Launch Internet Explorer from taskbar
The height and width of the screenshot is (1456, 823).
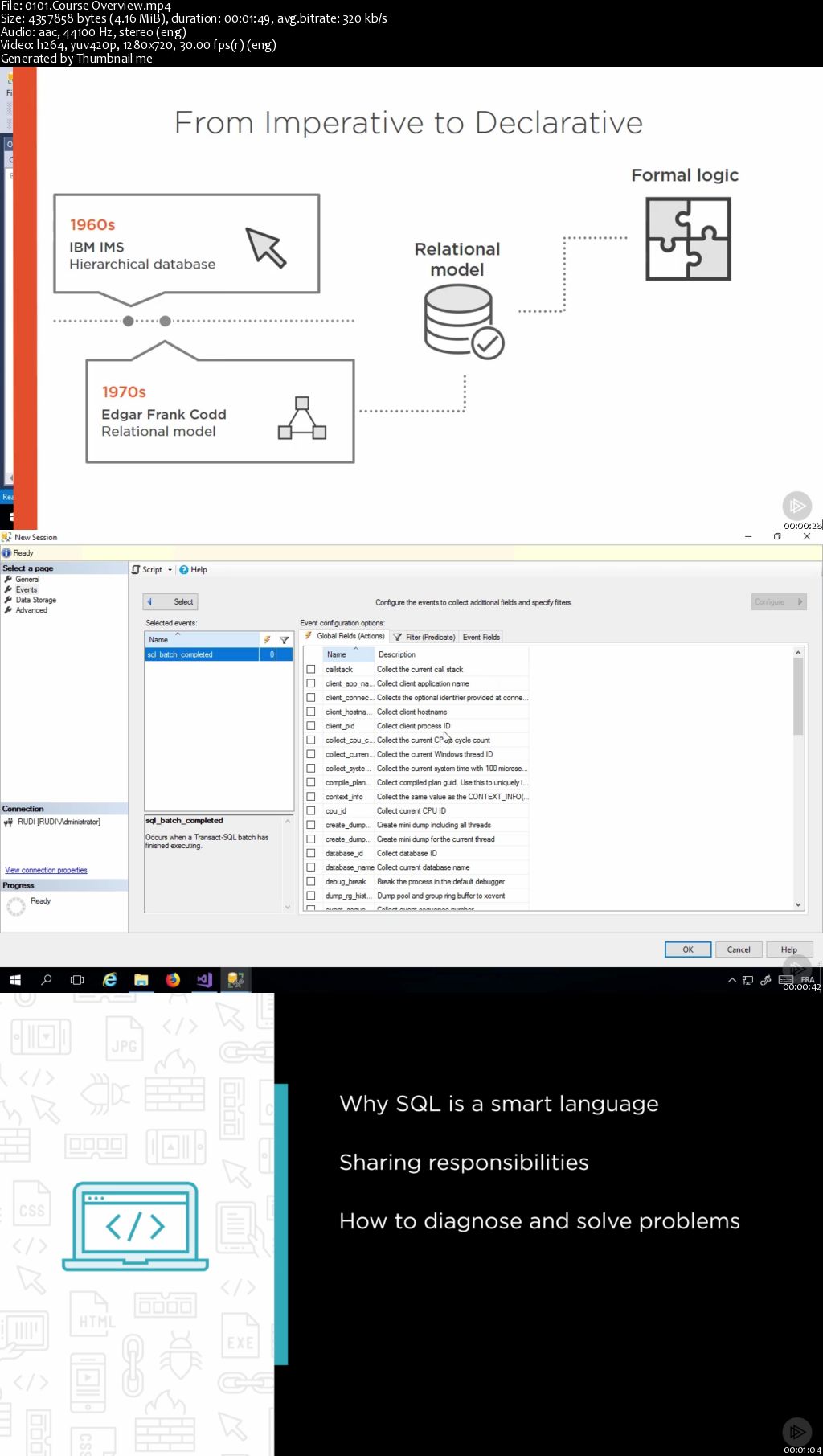109,980
